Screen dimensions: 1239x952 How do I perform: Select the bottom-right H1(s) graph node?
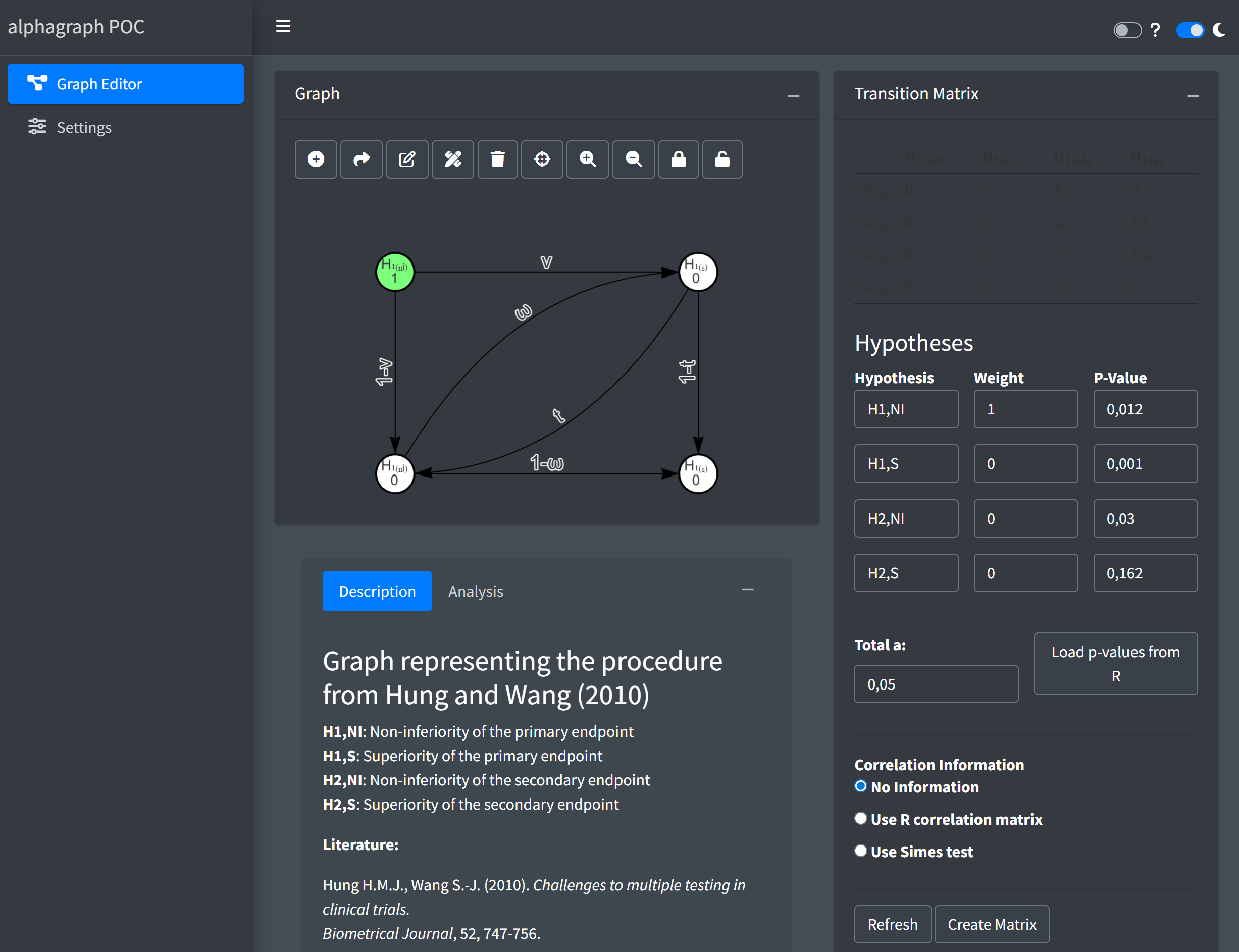click(x=698, y=474)
